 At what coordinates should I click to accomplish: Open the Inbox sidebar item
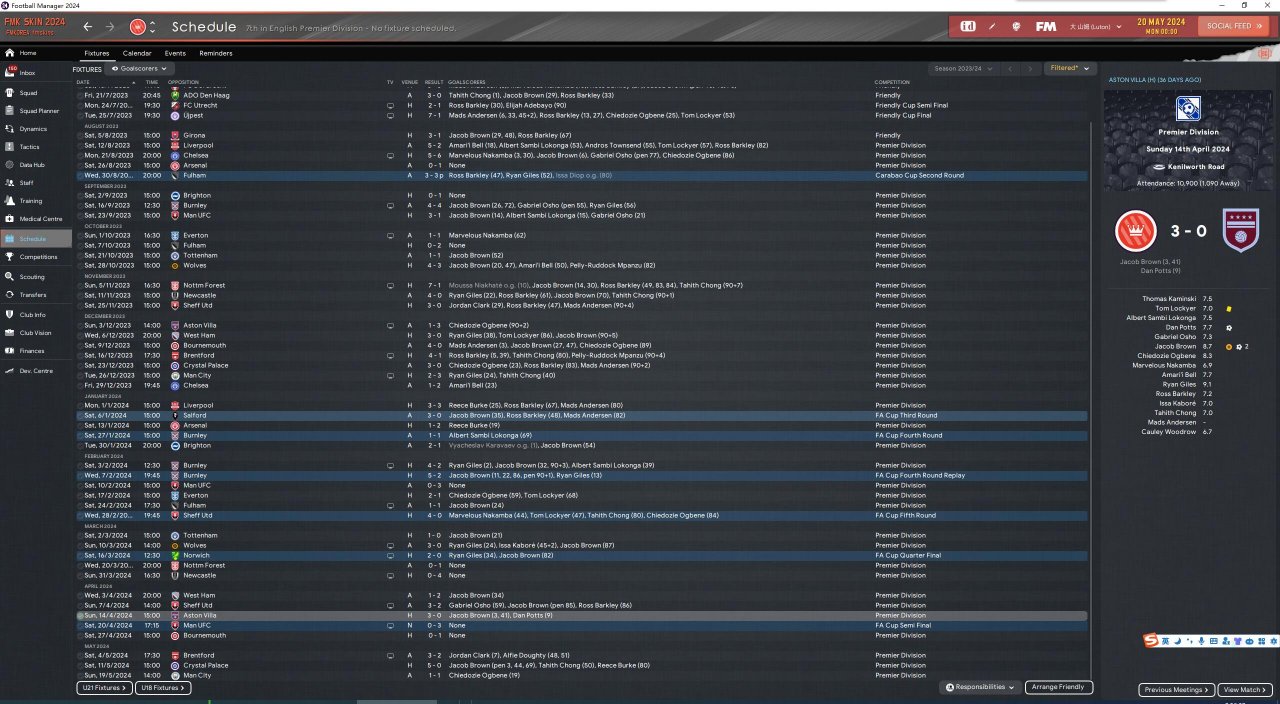pos(36,72)
